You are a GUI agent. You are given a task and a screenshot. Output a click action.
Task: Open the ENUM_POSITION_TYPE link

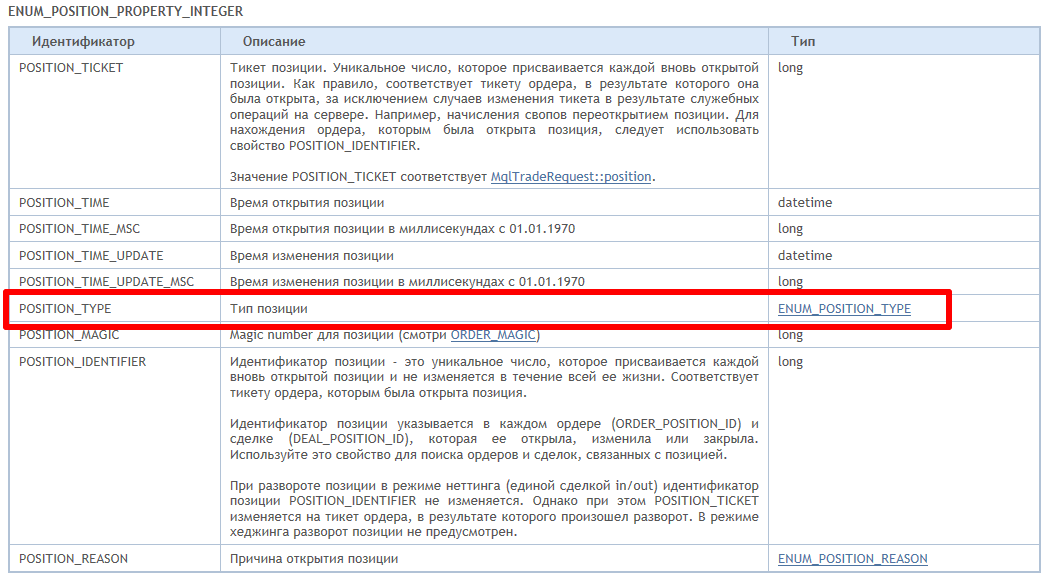(x=844, y=309)
